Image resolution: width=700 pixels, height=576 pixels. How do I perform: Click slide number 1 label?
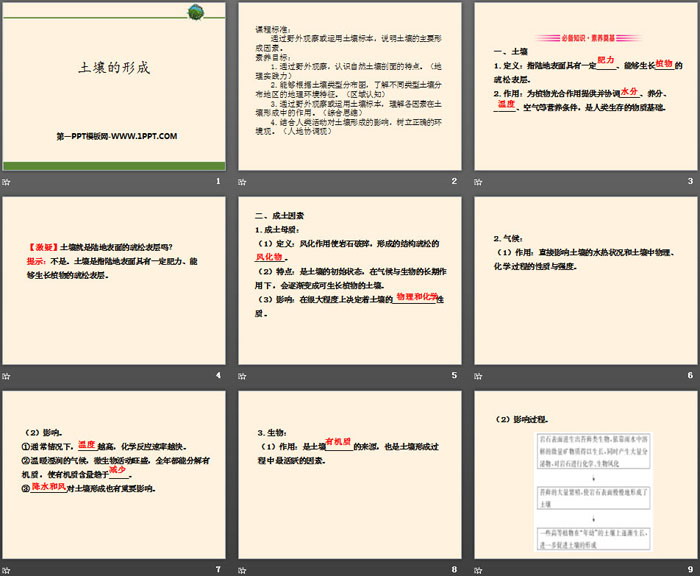click(x=218, y=181)
